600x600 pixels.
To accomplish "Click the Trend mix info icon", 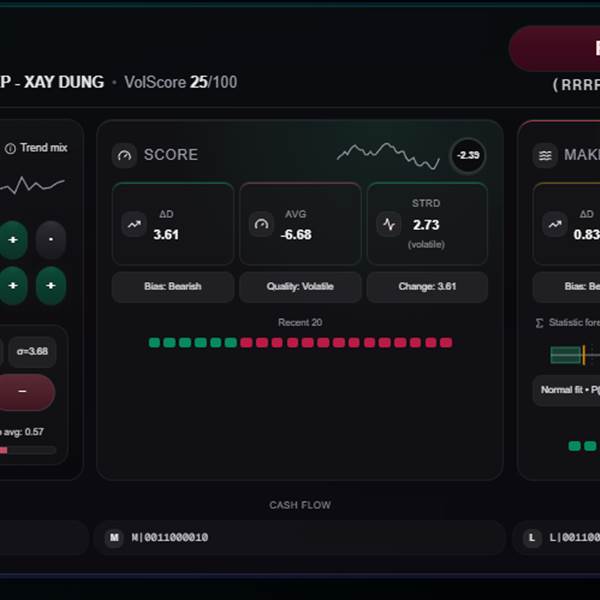I will pos(10,148).
